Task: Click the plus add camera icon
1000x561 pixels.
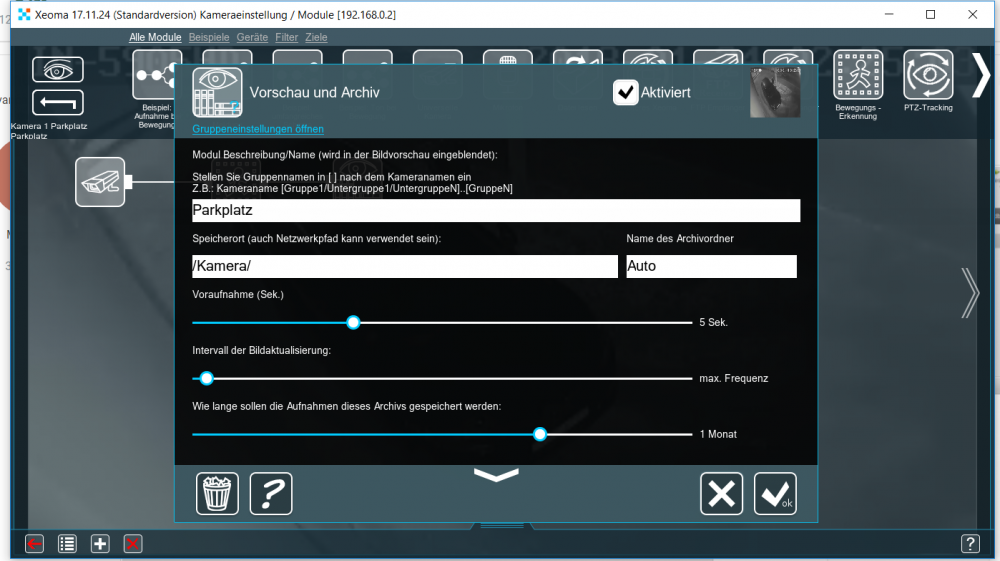Action: [99, 544]
